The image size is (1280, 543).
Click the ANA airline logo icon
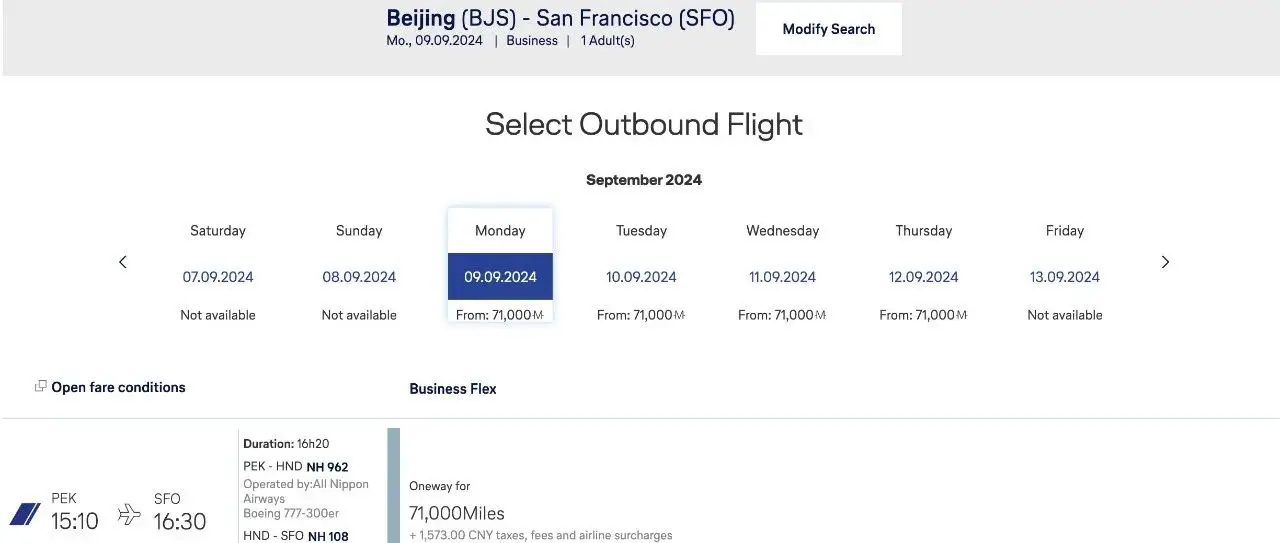tap(25, 514)
